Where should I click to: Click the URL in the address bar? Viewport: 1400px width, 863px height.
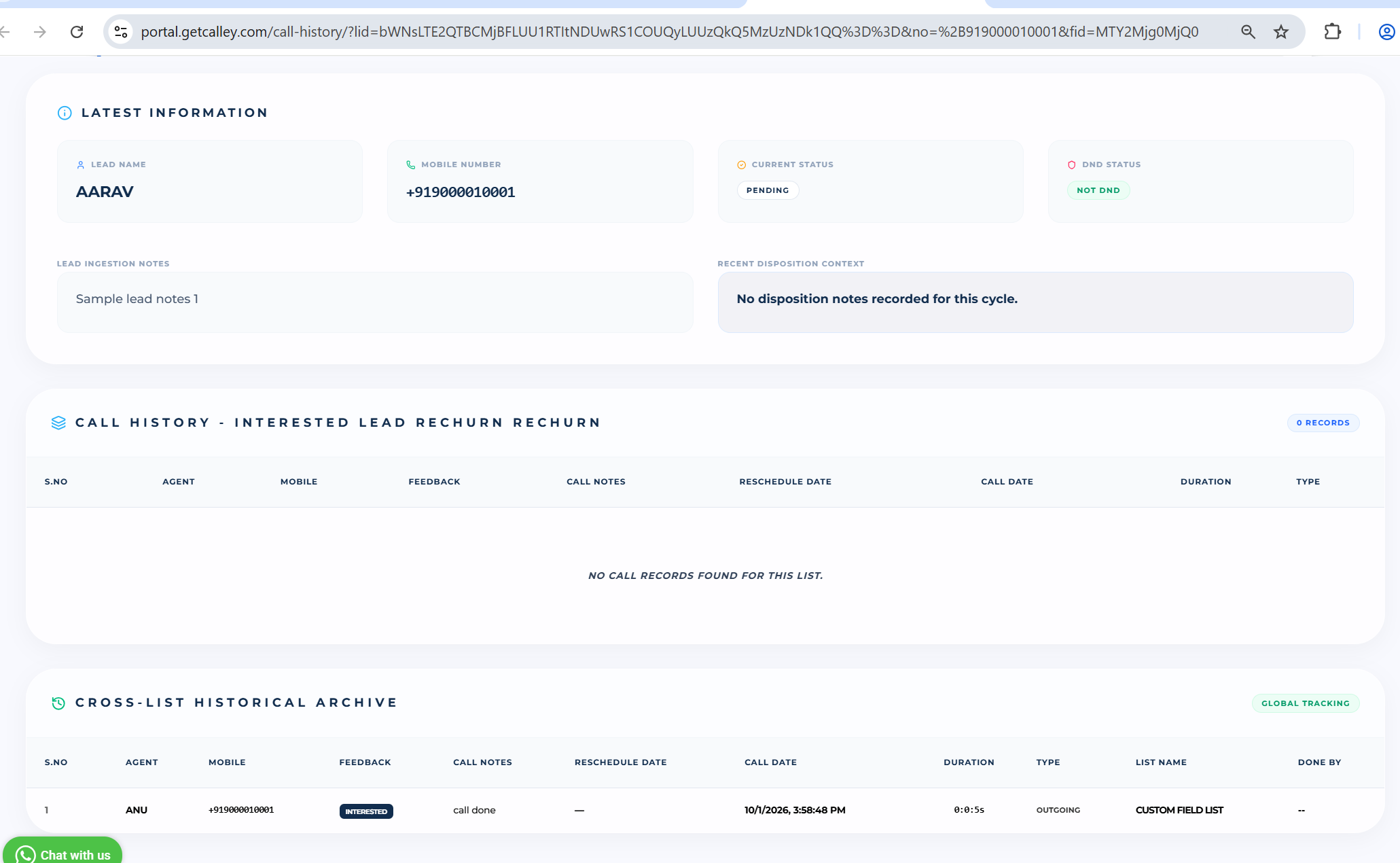coord(669,32)
